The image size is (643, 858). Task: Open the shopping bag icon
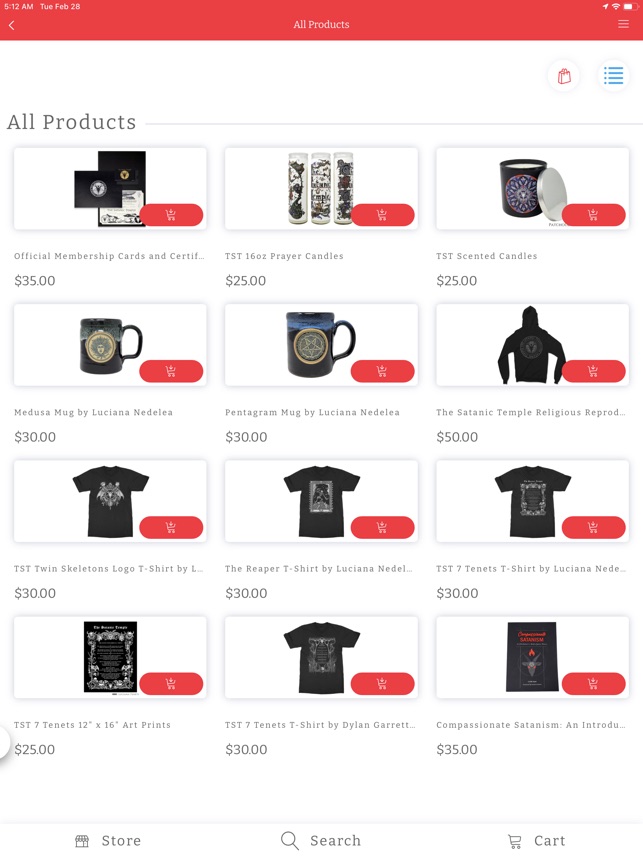point(564,76)
